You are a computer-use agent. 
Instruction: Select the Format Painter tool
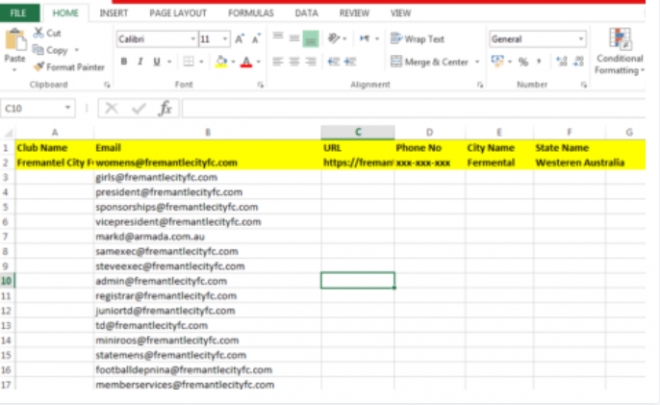(68, 67)
